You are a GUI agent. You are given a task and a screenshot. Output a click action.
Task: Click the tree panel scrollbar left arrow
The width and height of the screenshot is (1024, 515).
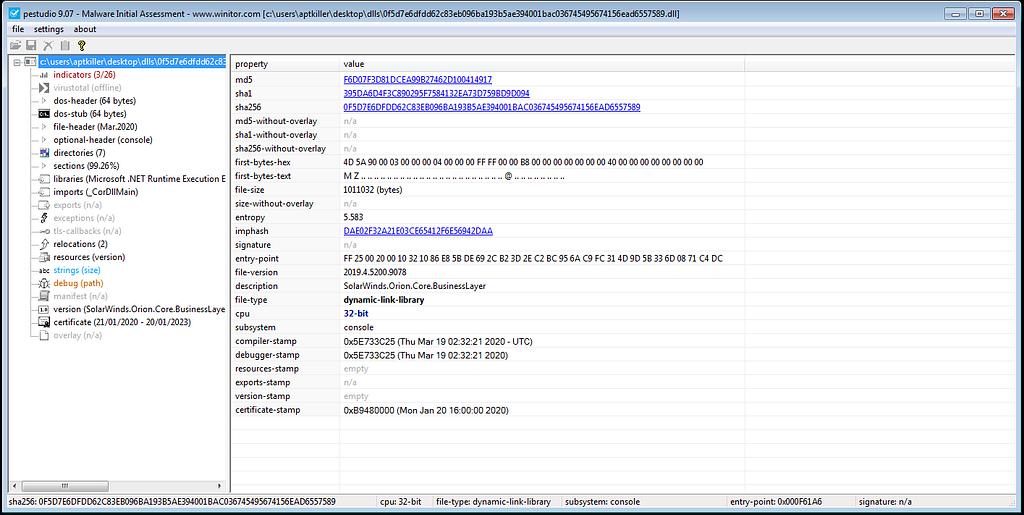tap(15, 486)
